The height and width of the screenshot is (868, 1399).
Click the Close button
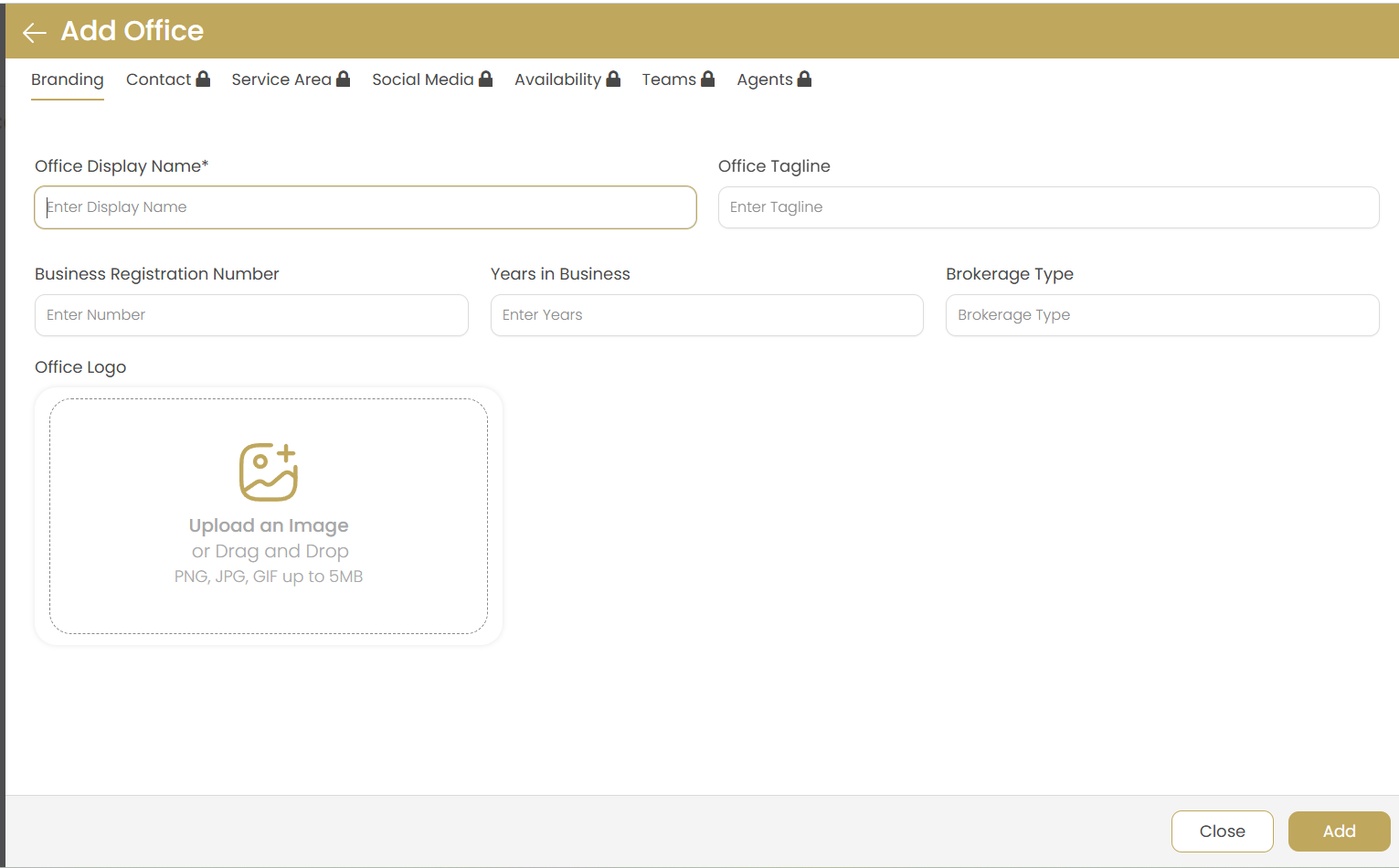click(x=1222, y=831)
